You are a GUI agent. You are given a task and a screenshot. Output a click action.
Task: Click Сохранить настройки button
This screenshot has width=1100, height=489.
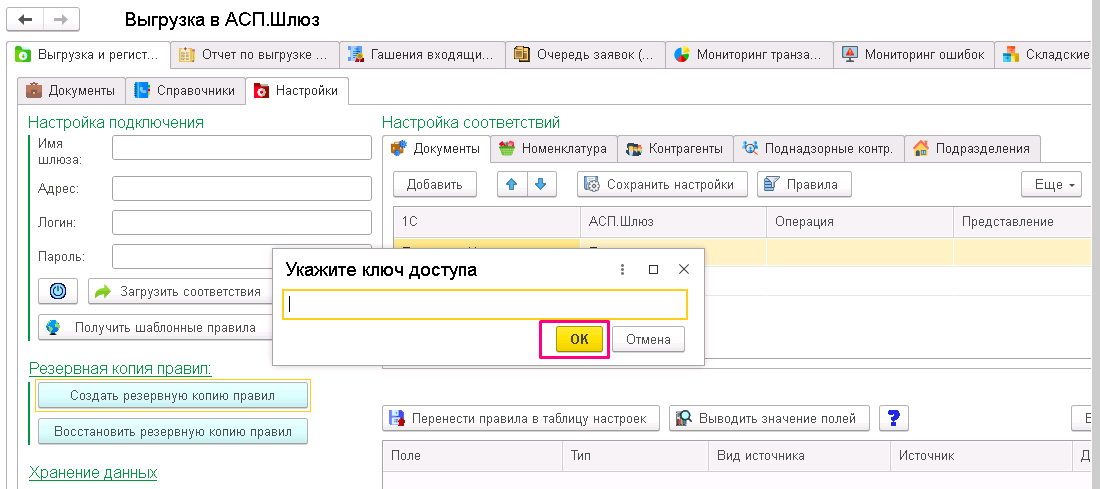(x=662, y=185)
